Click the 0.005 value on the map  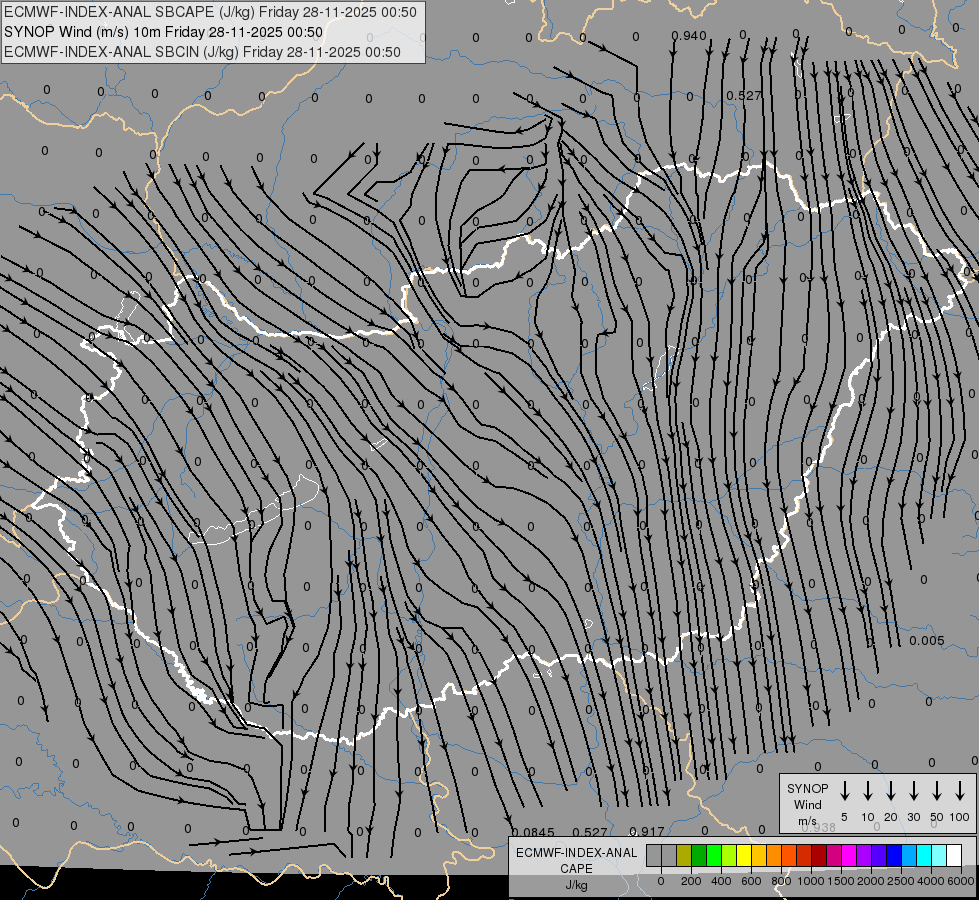(x=927, y=641)
